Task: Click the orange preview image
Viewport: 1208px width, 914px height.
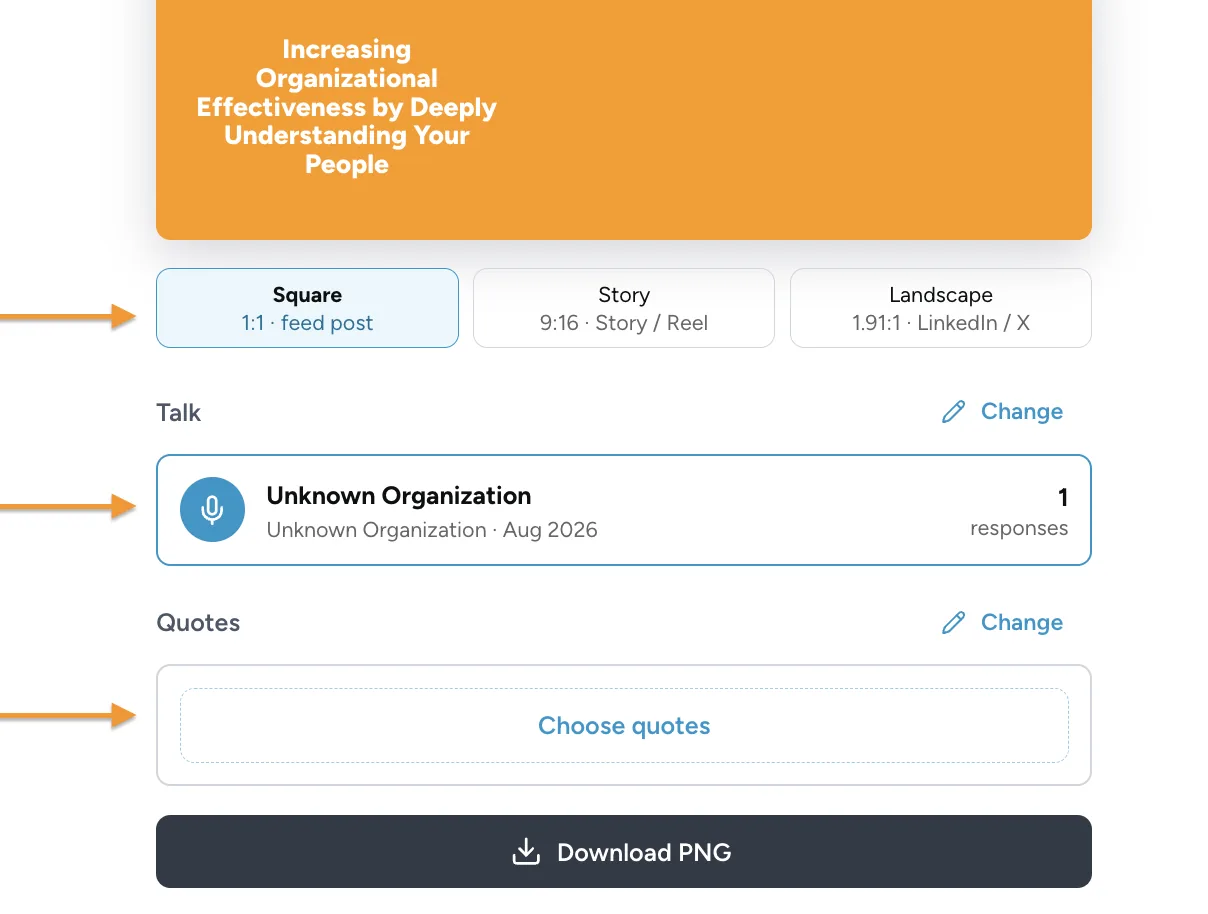Action: (624, 120)
